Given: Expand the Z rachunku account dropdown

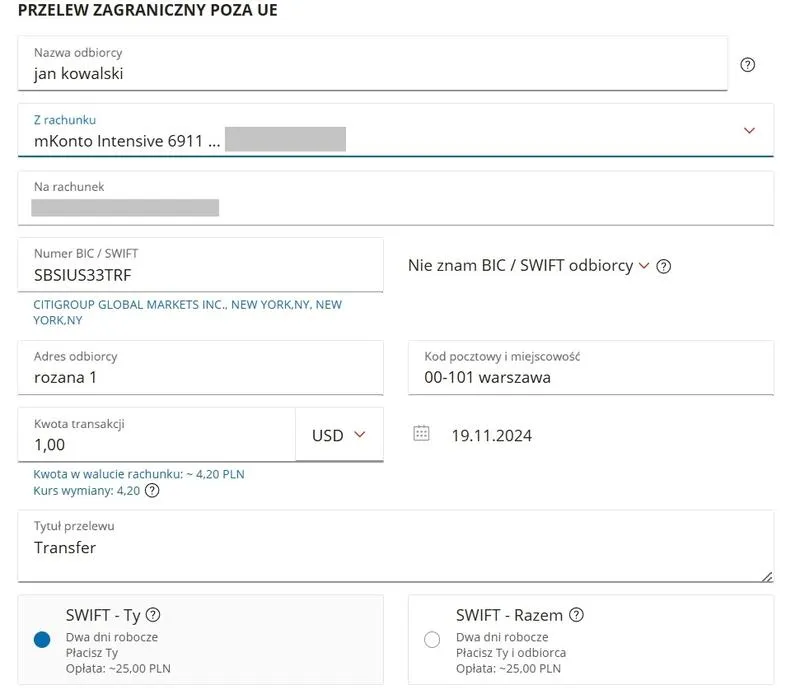Looking at the screenshot, I should pos(749,131).
